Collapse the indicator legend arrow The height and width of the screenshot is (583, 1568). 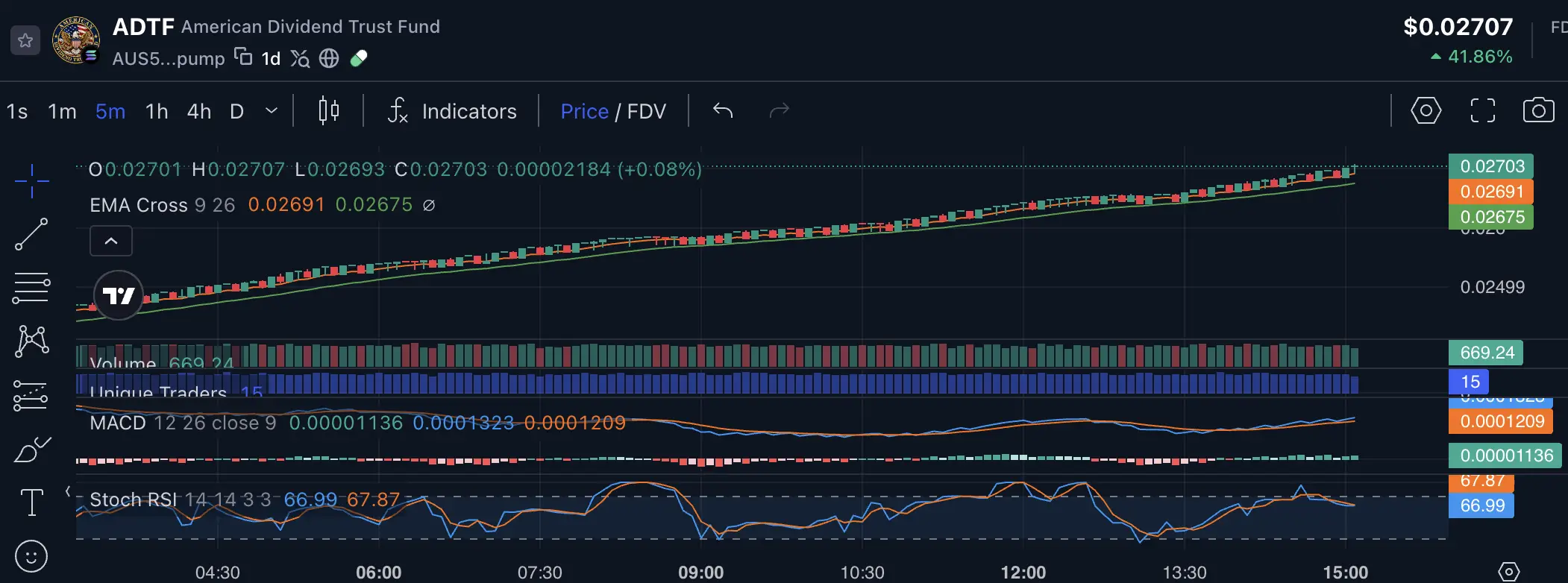point(111,241)
